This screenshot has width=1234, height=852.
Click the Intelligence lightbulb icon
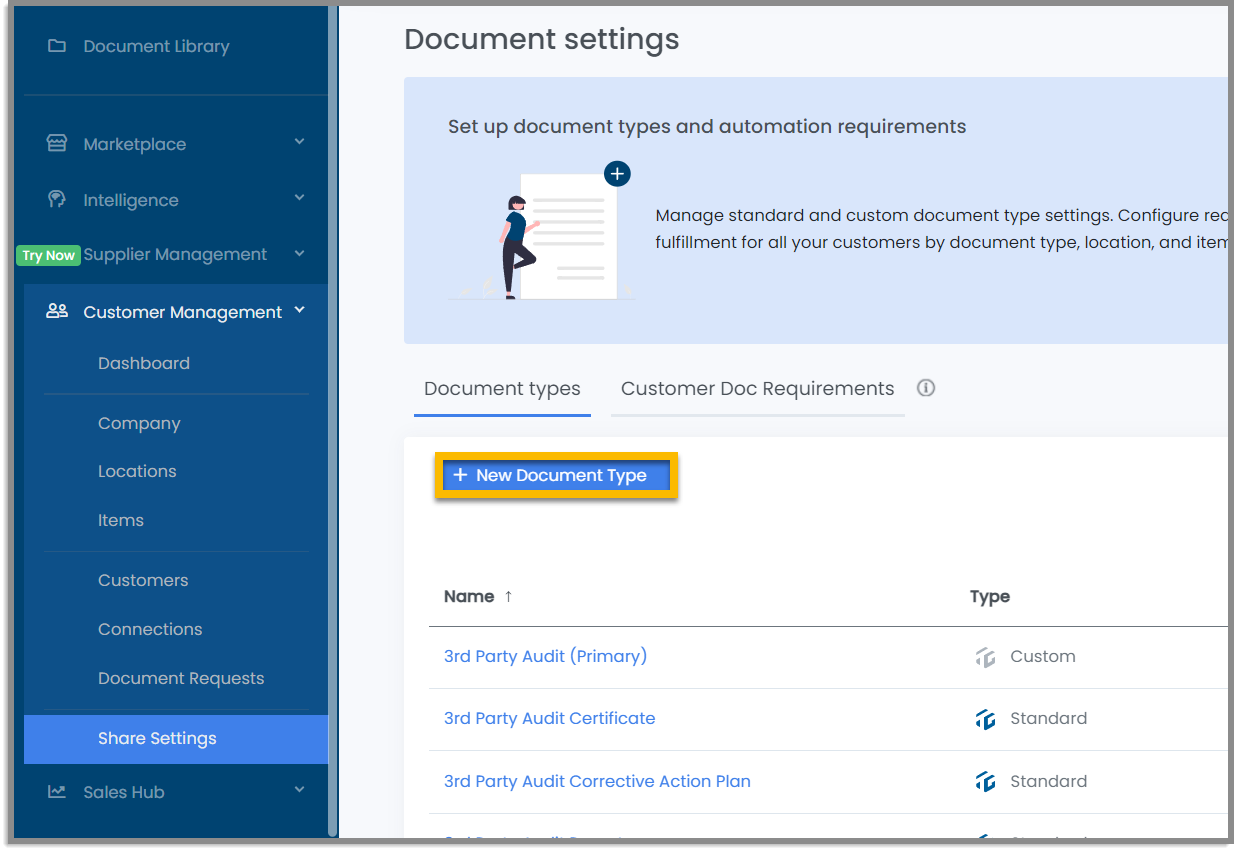point(59,199)
